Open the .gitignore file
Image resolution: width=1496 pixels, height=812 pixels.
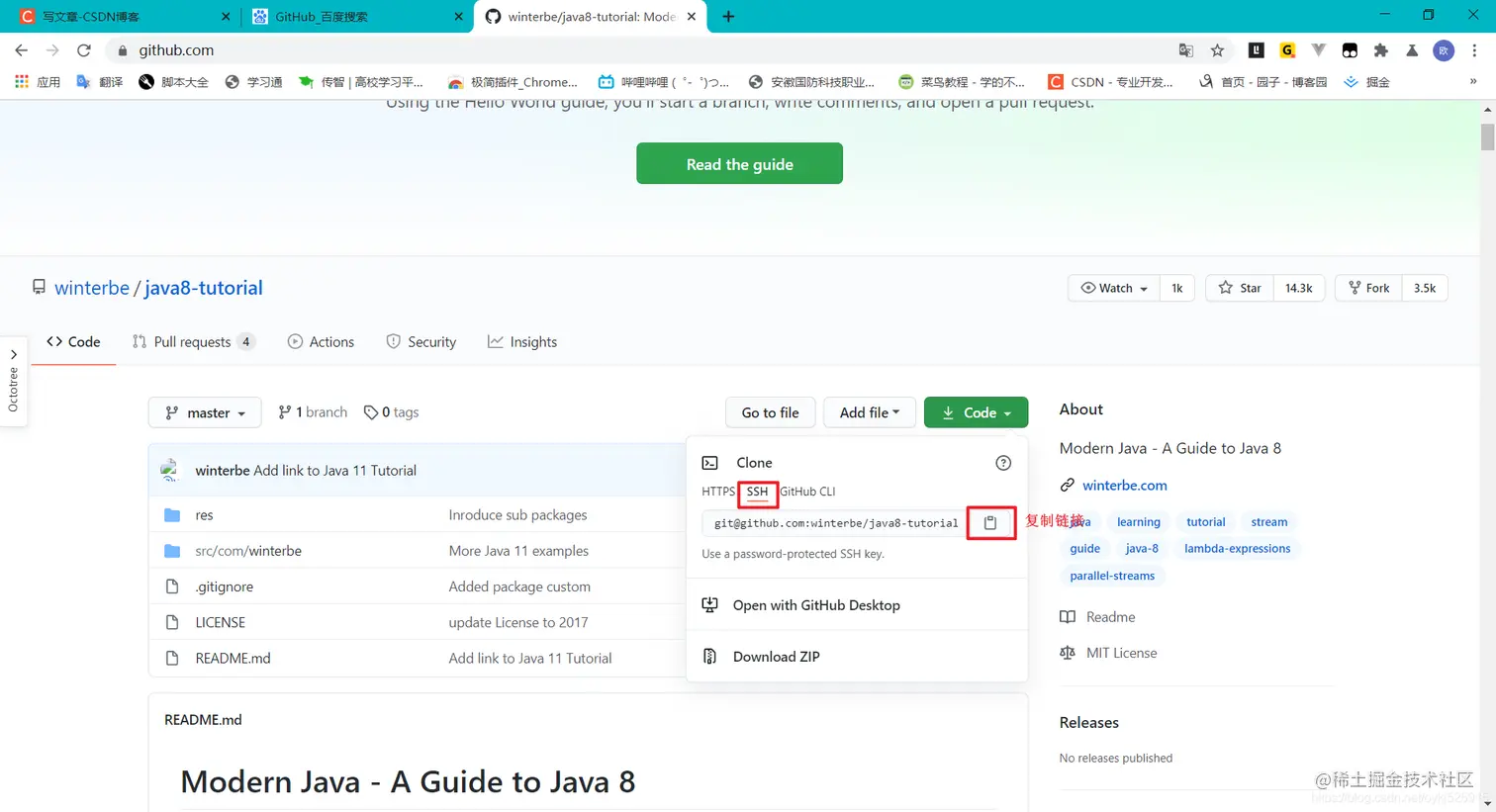pos(225,586)
